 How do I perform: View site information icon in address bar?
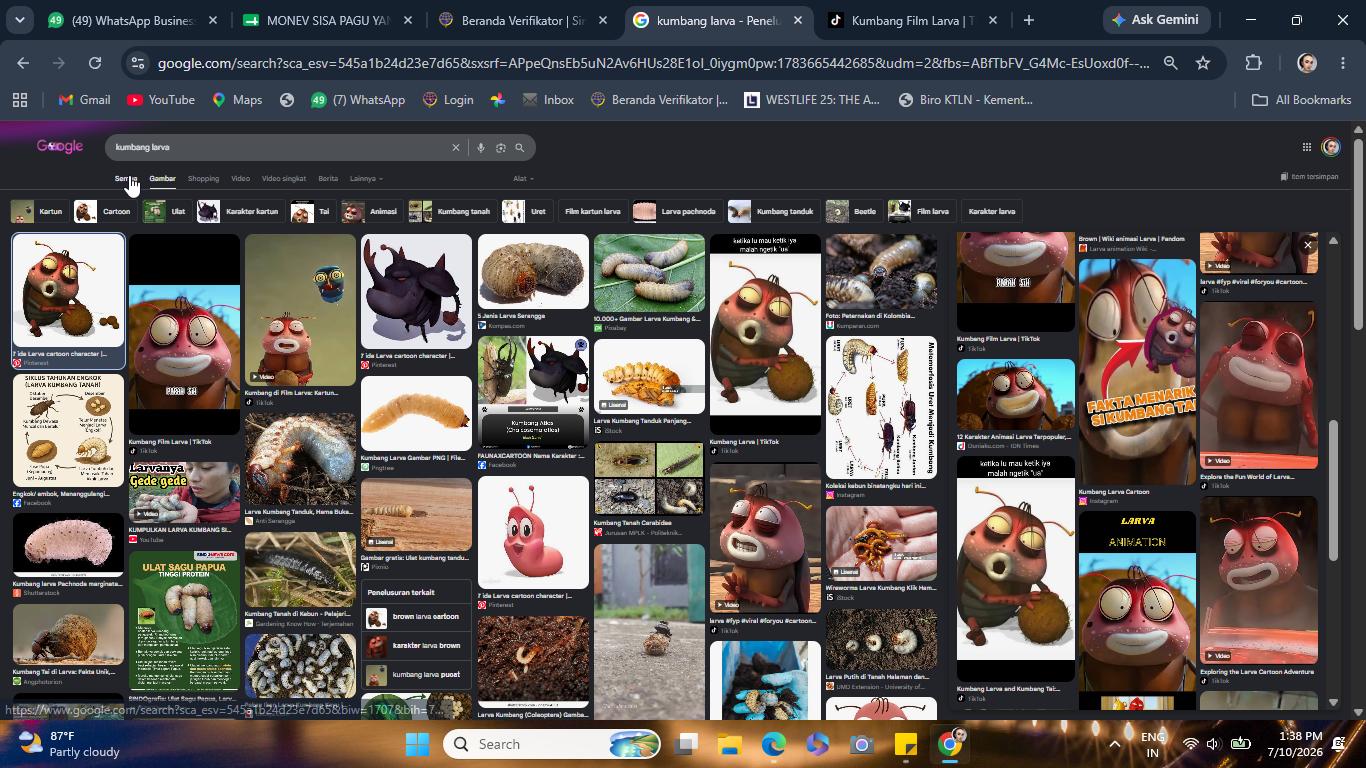click(138, 63)
